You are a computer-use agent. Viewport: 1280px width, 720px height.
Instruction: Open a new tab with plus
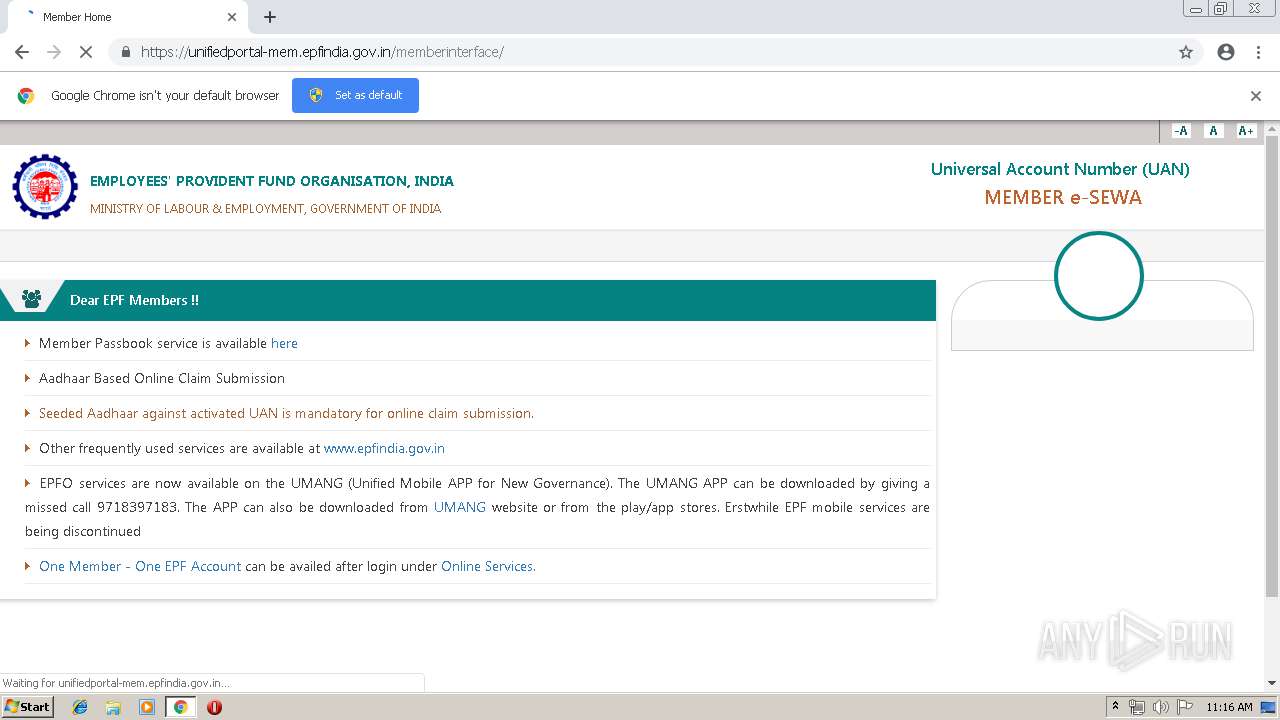point(270,17)
